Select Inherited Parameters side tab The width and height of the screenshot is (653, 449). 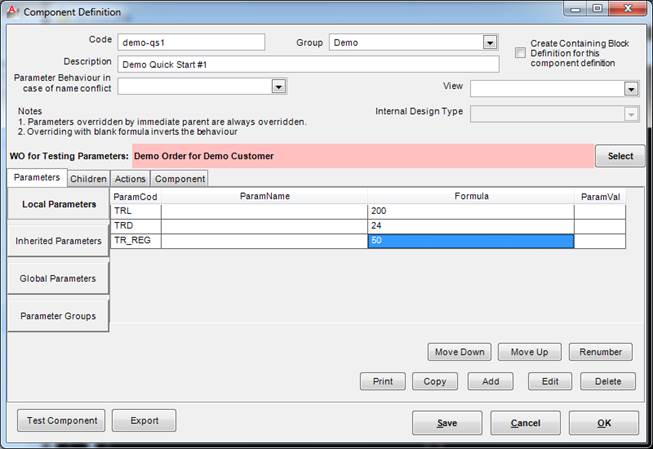(x=58, y=241)
